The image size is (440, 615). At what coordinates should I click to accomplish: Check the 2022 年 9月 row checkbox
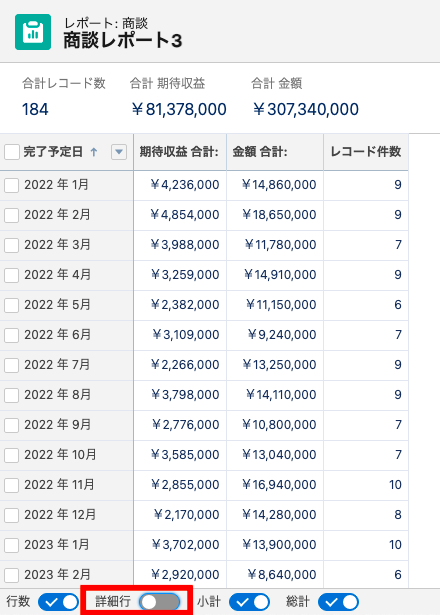click(12, 425)
